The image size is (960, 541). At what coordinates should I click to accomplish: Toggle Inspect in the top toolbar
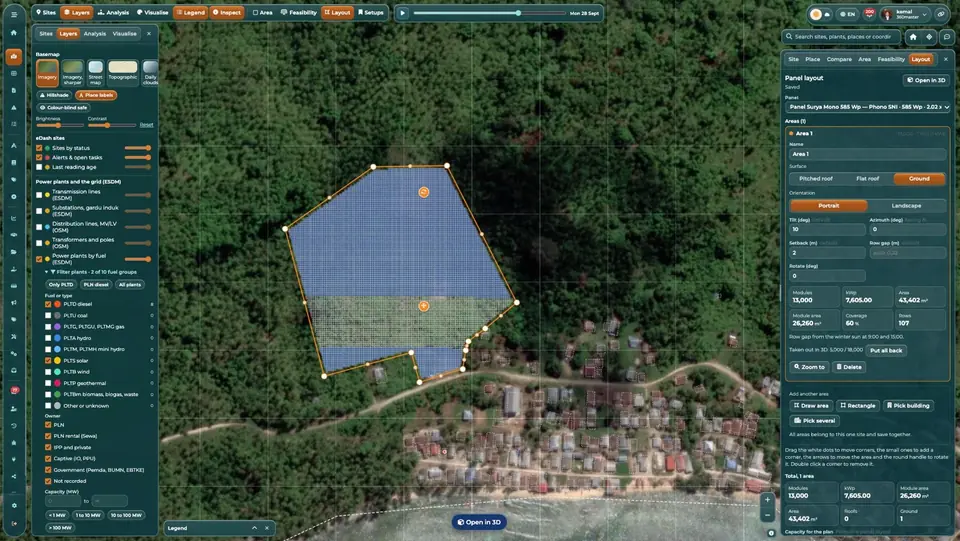pos(227,12)
